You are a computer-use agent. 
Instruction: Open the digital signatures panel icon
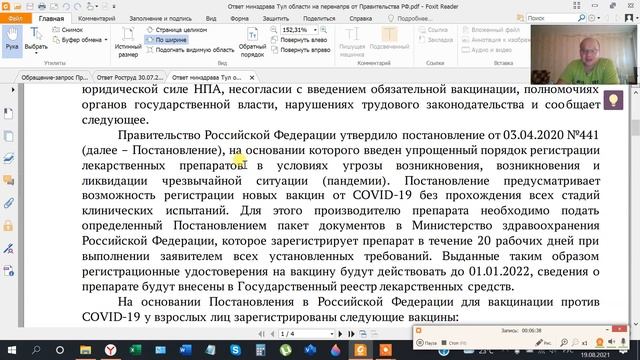coord(8,248)
